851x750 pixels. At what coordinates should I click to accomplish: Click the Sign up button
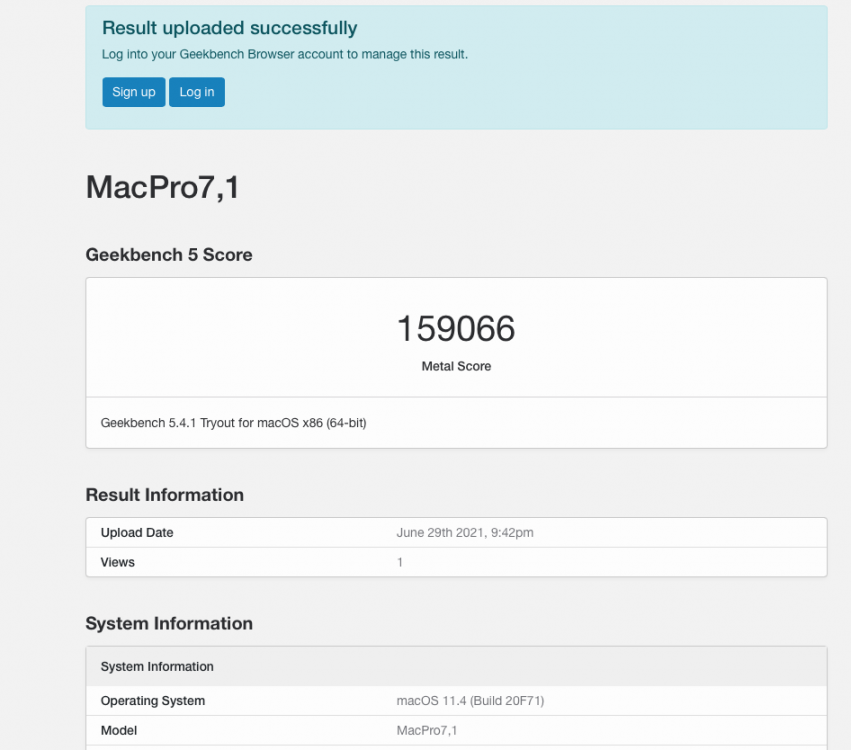(134, 92)
